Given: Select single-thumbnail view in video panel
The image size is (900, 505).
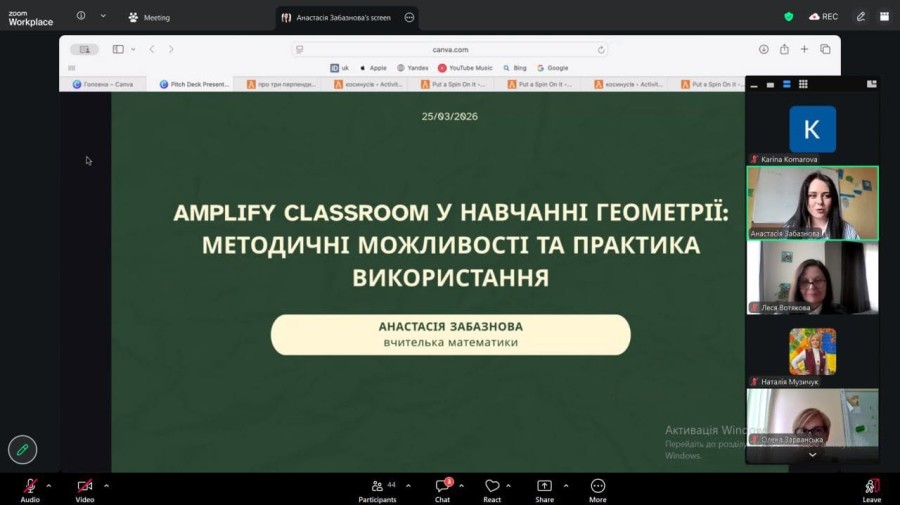Looking at the screenshot, I should coord(770,85).
